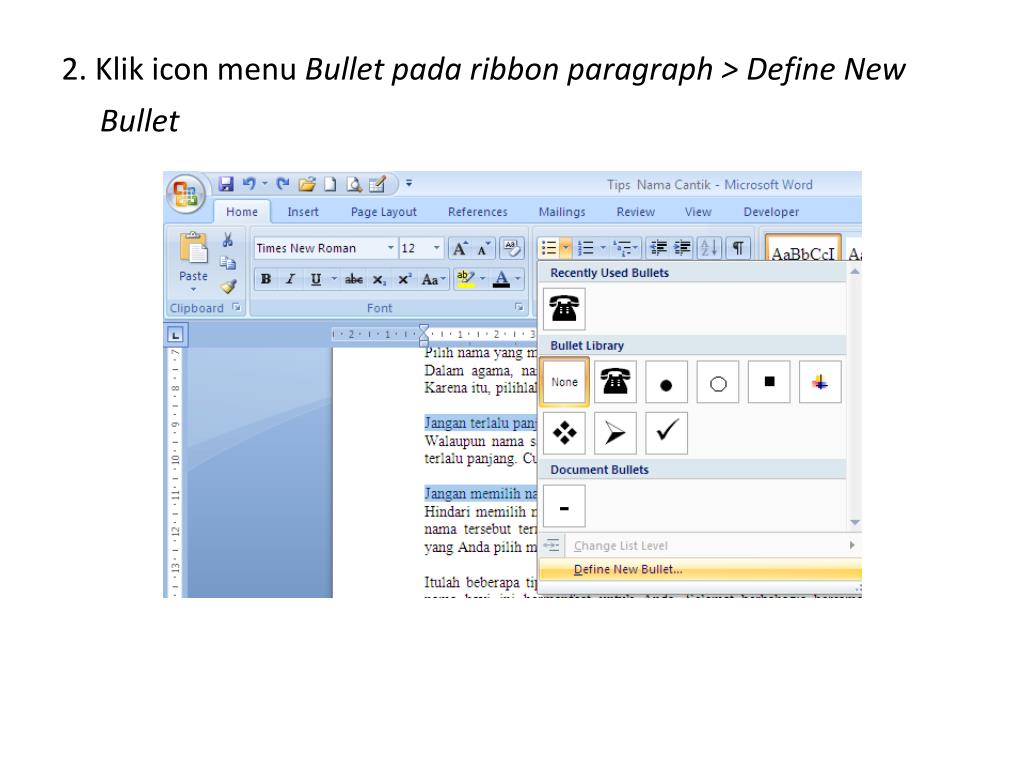The width and height of the screenshot is (1024, 768).
Task: Open the View tab
Action: [x=698, y=212]
